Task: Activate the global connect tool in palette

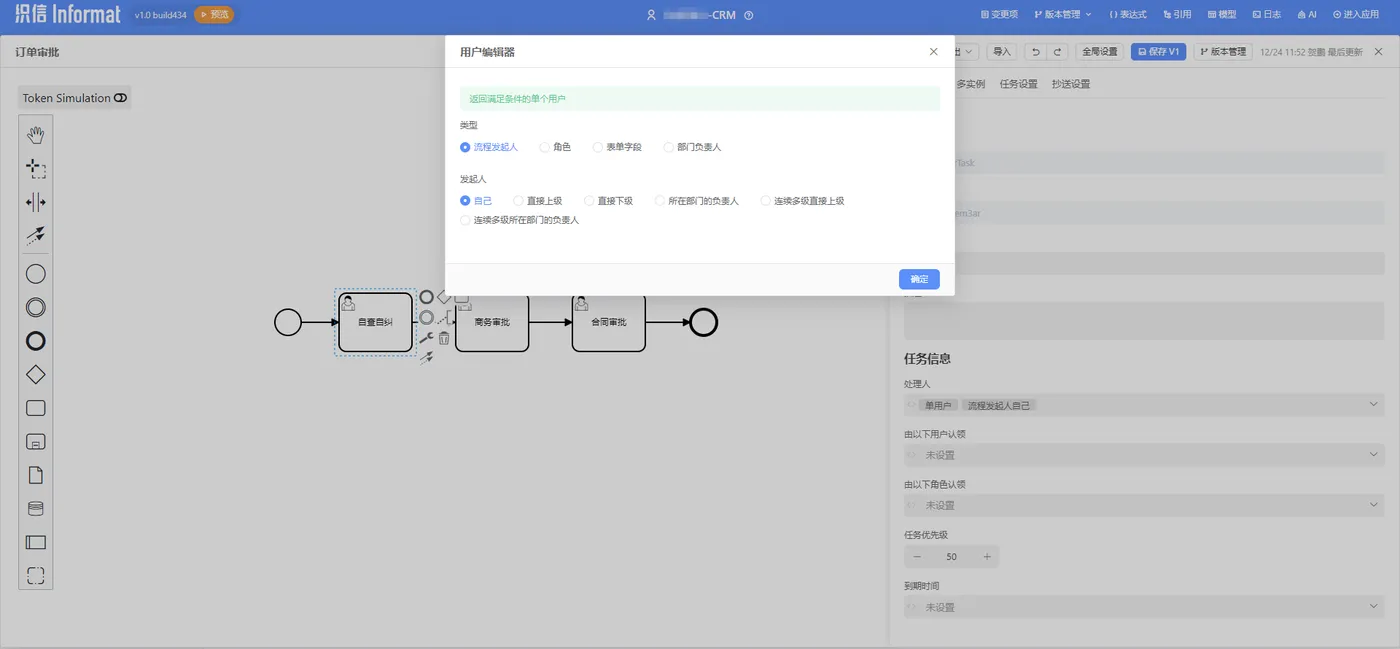Action: [x=36, y=236]
